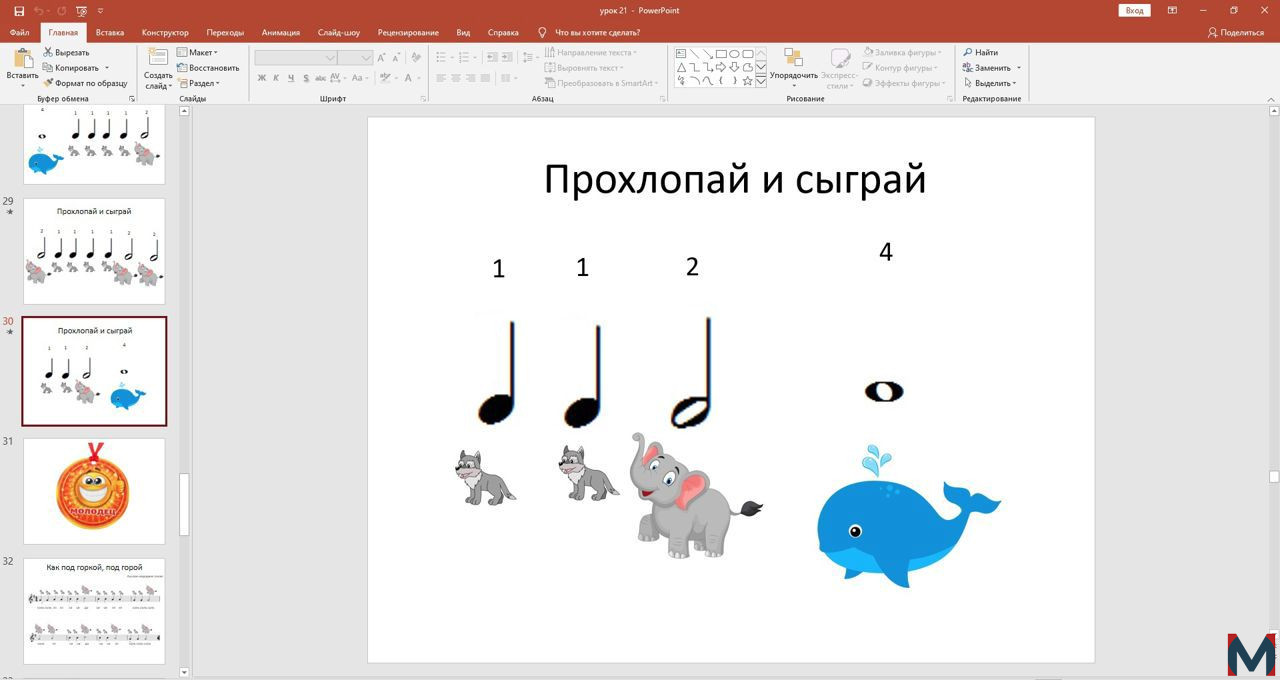Image resolution: width=1280 pixels, height=680 pixels.
Task: Select the star shape in shapes gallery
Action: click(x=747, y=80)
